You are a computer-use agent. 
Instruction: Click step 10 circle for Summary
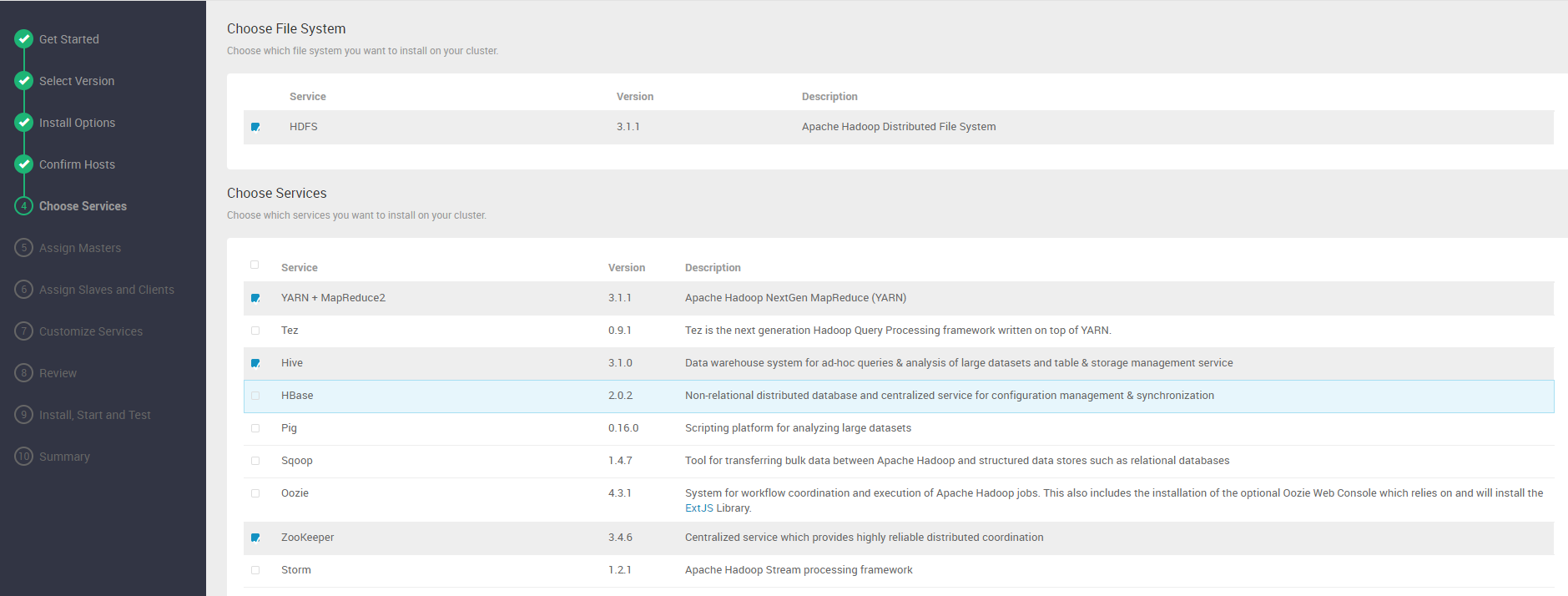[x=24, y=456]
